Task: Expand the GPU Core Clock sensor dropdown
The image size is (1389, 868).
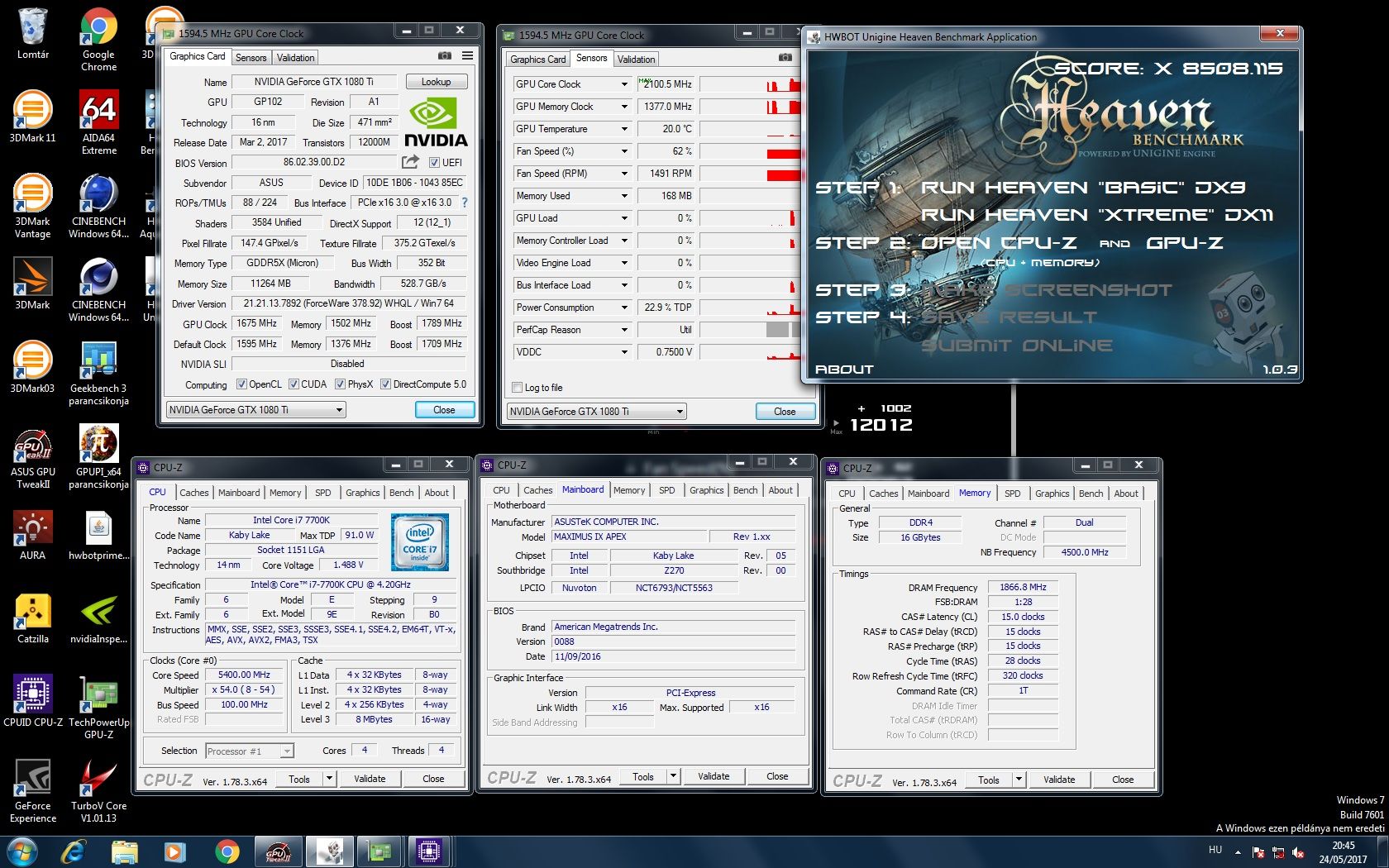Action: pyautogui.click(x=624, y=84)
